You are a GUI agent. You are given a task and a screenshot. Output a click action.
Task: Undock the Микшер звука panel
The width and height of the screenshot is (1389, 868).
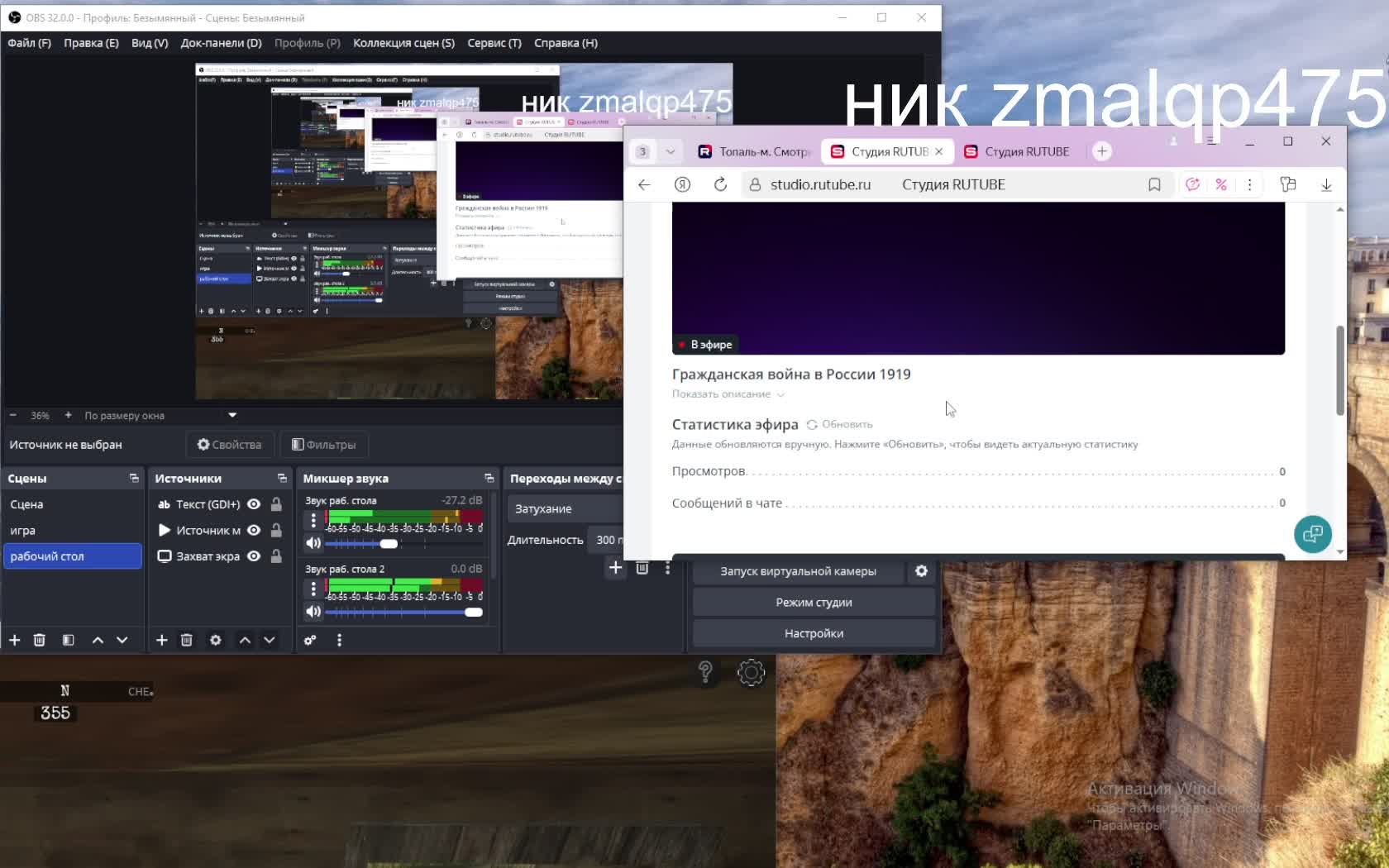pos(489,479)
